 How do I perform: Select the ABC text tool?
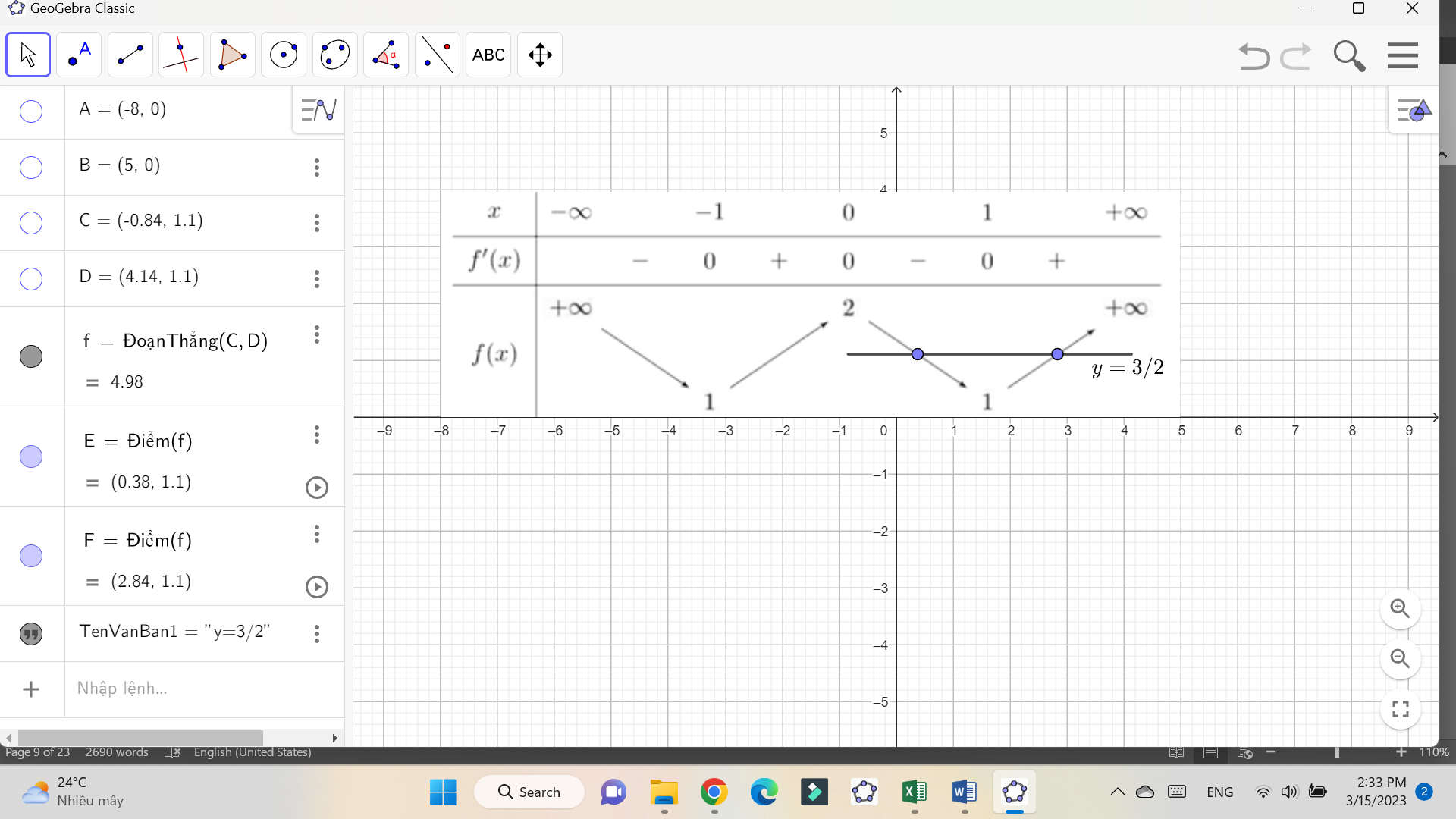coord(488,55)
